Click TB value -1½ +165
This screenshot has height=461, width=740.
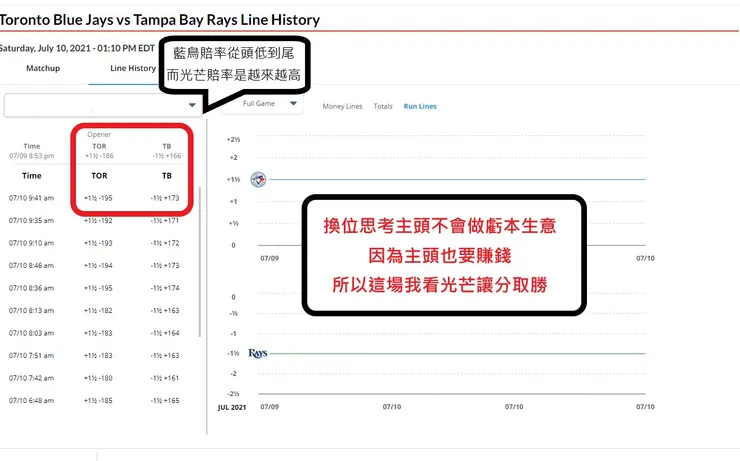165,400
